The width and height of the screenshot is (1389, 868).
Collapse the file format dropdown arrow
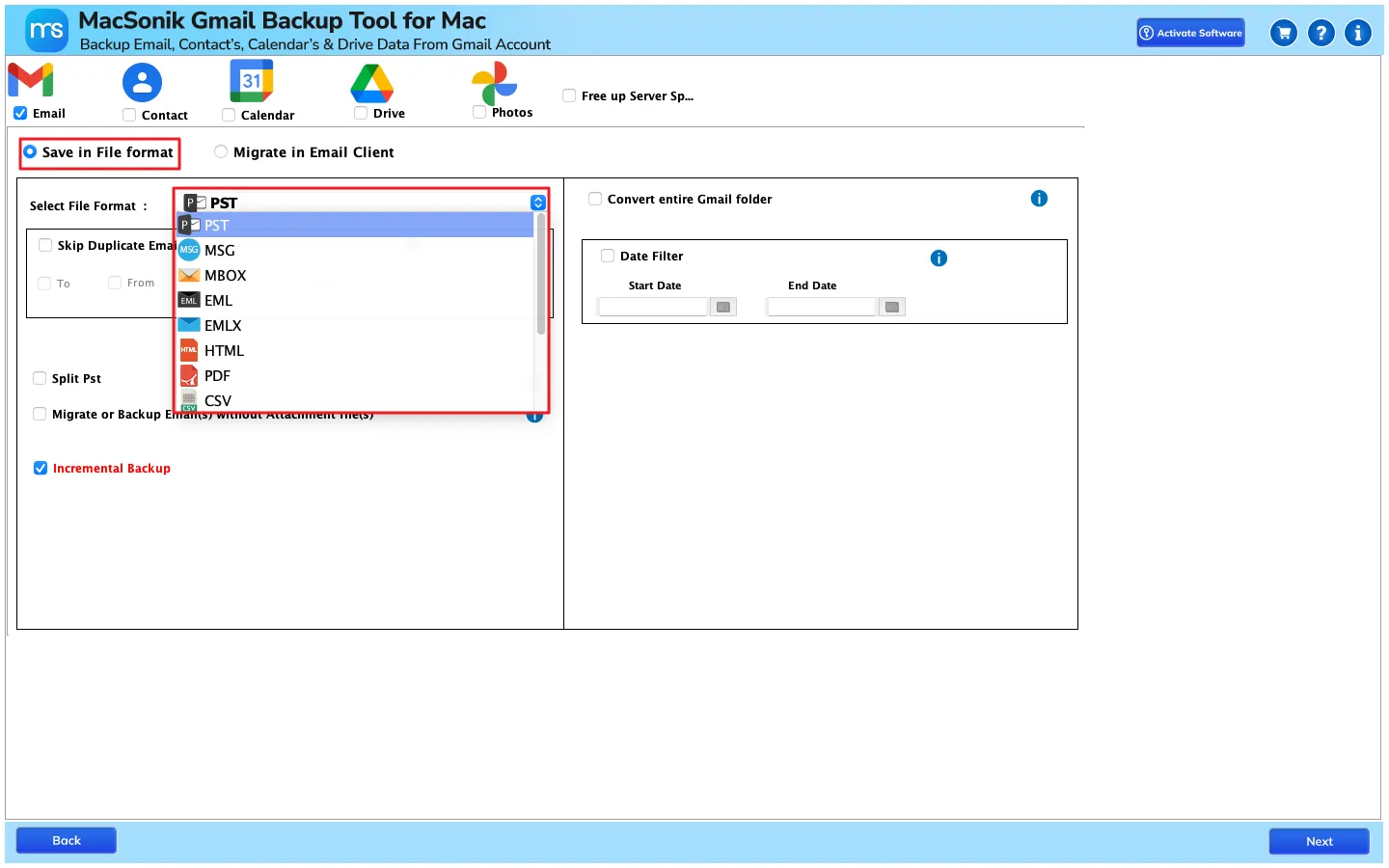click(x=538, y=203)
